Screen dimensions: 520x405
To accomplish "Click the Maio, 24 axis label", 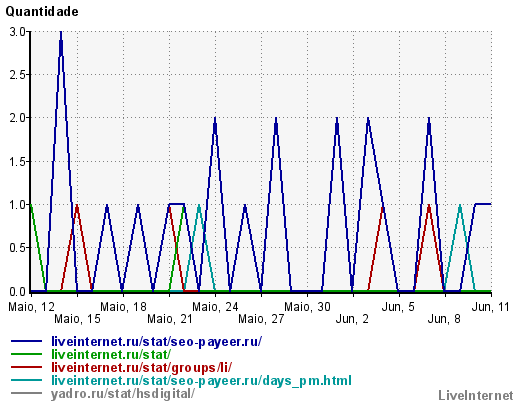I will [215, 307].
